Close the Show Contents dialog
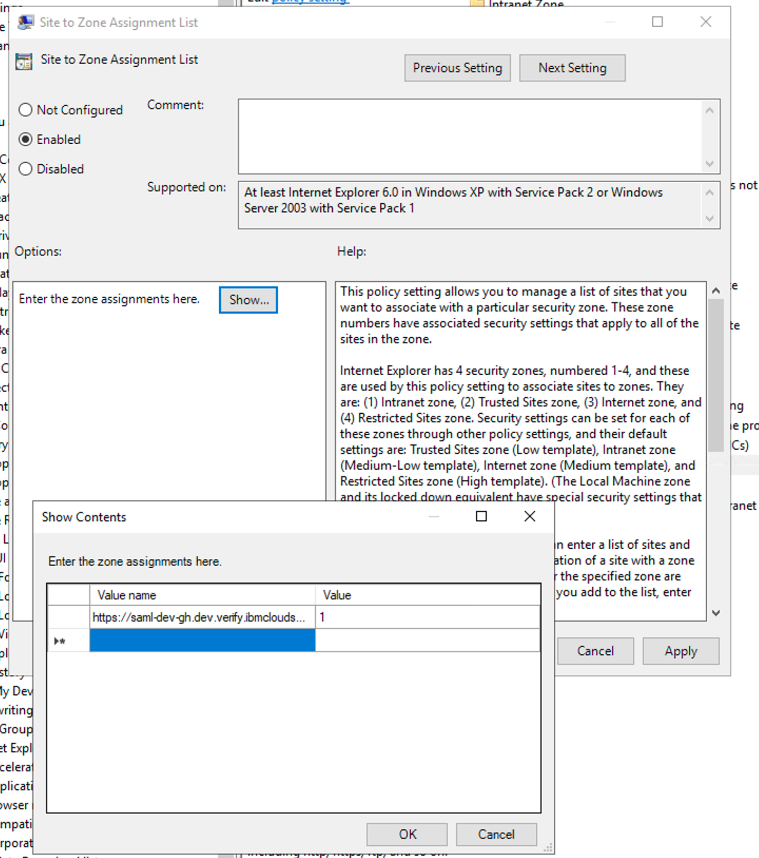This screenshot has width=759, height=858. point(530,517)
